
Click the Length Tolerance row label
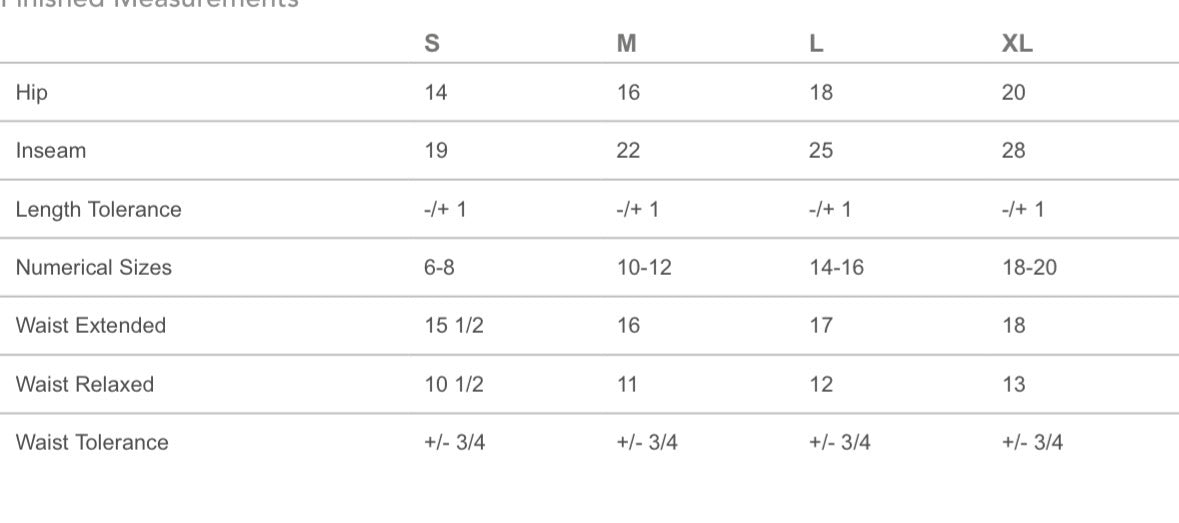(x=98, y=209)
